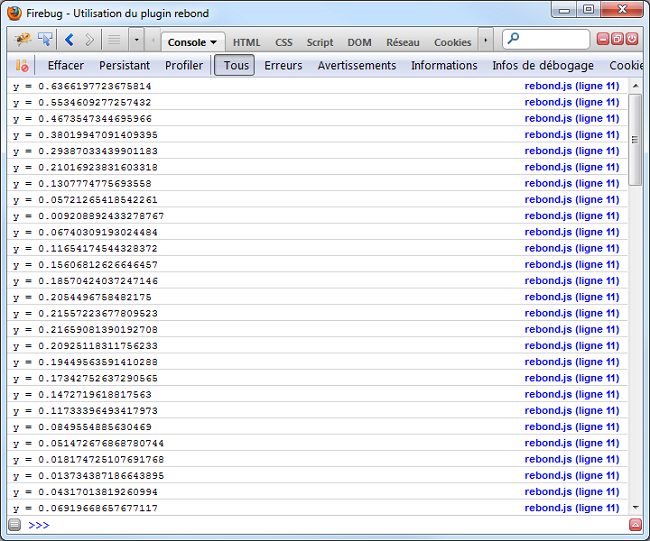Click the red deactivate Firebug icon
The width and height of the screenshot is (650, 541).
632,40
